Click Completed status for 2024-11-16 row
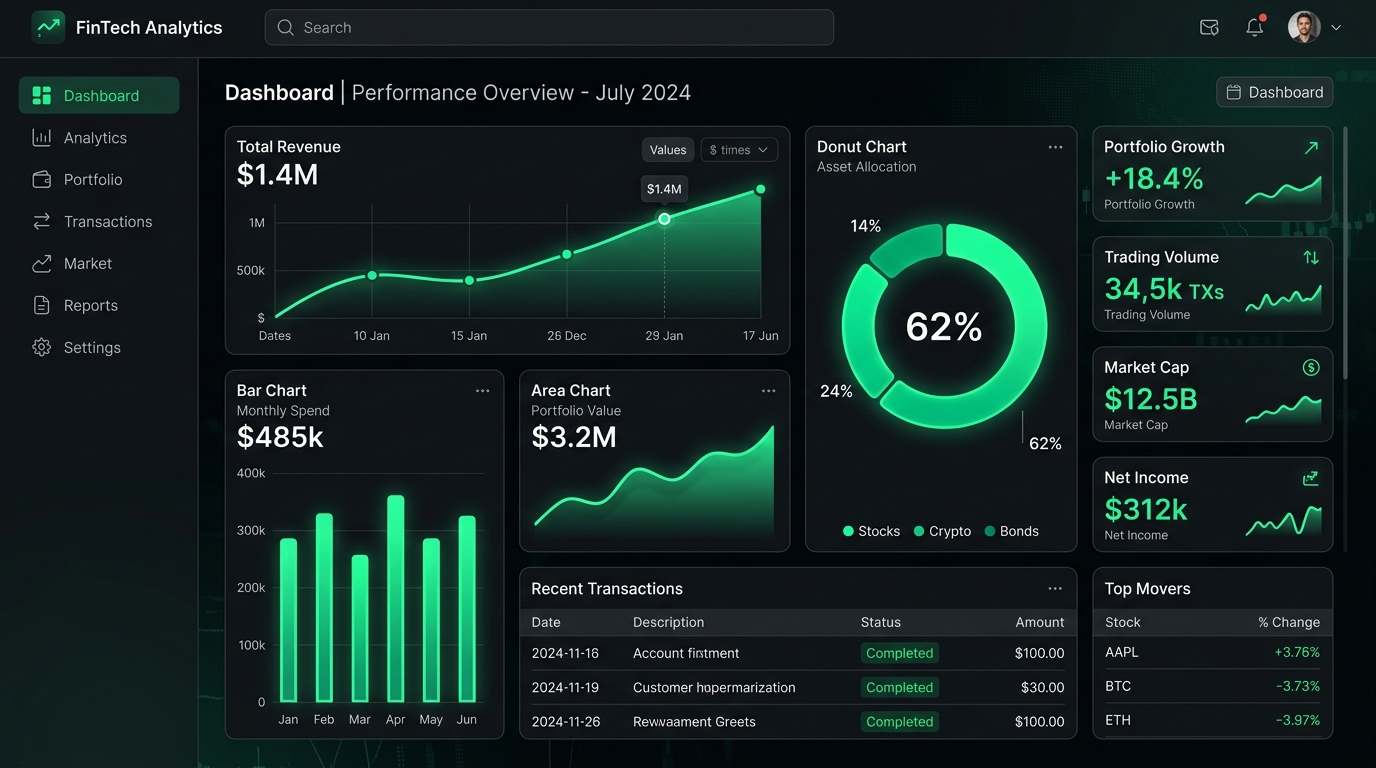 900,653
